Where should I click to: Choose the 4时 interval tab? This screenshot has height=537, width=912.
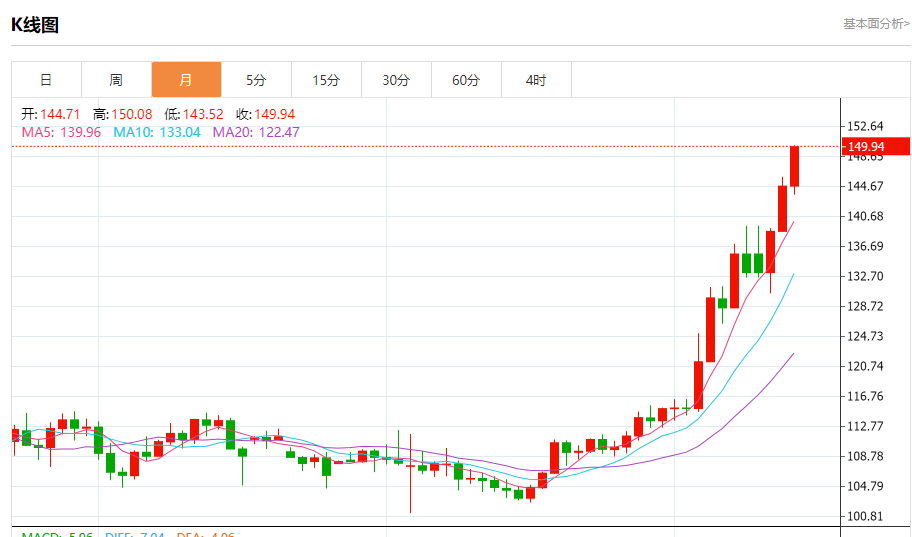[536, 80]
